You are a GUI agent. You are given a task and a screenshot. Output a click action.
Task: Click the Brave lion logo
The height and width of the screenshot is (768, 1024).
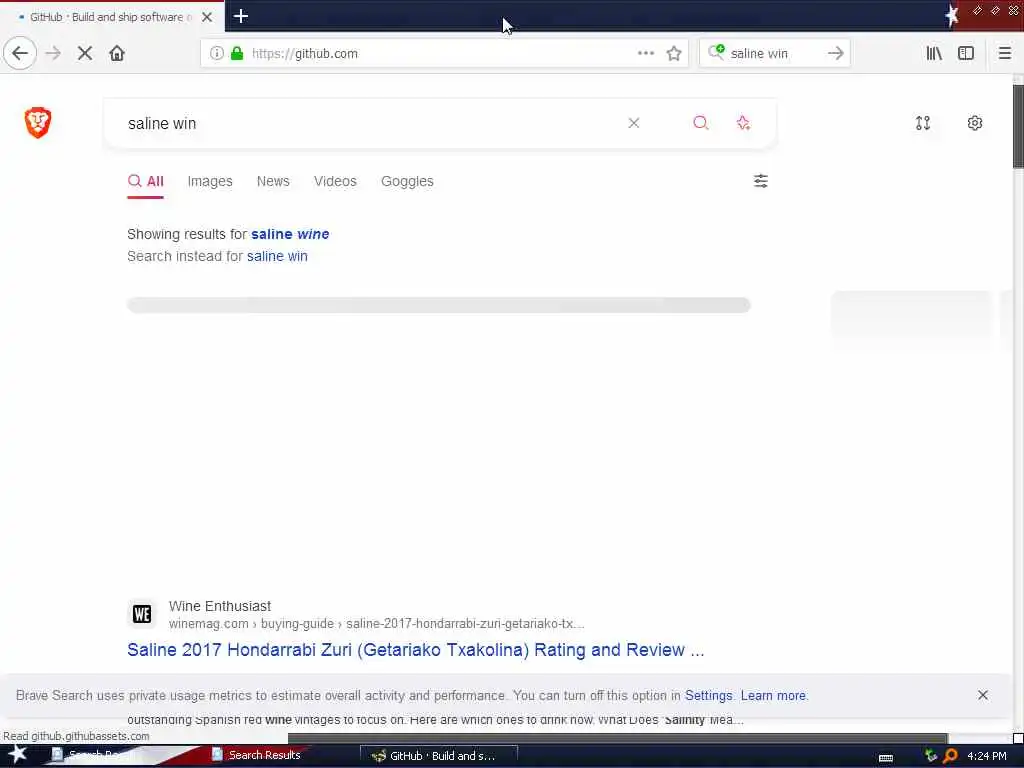coord(38,123)
